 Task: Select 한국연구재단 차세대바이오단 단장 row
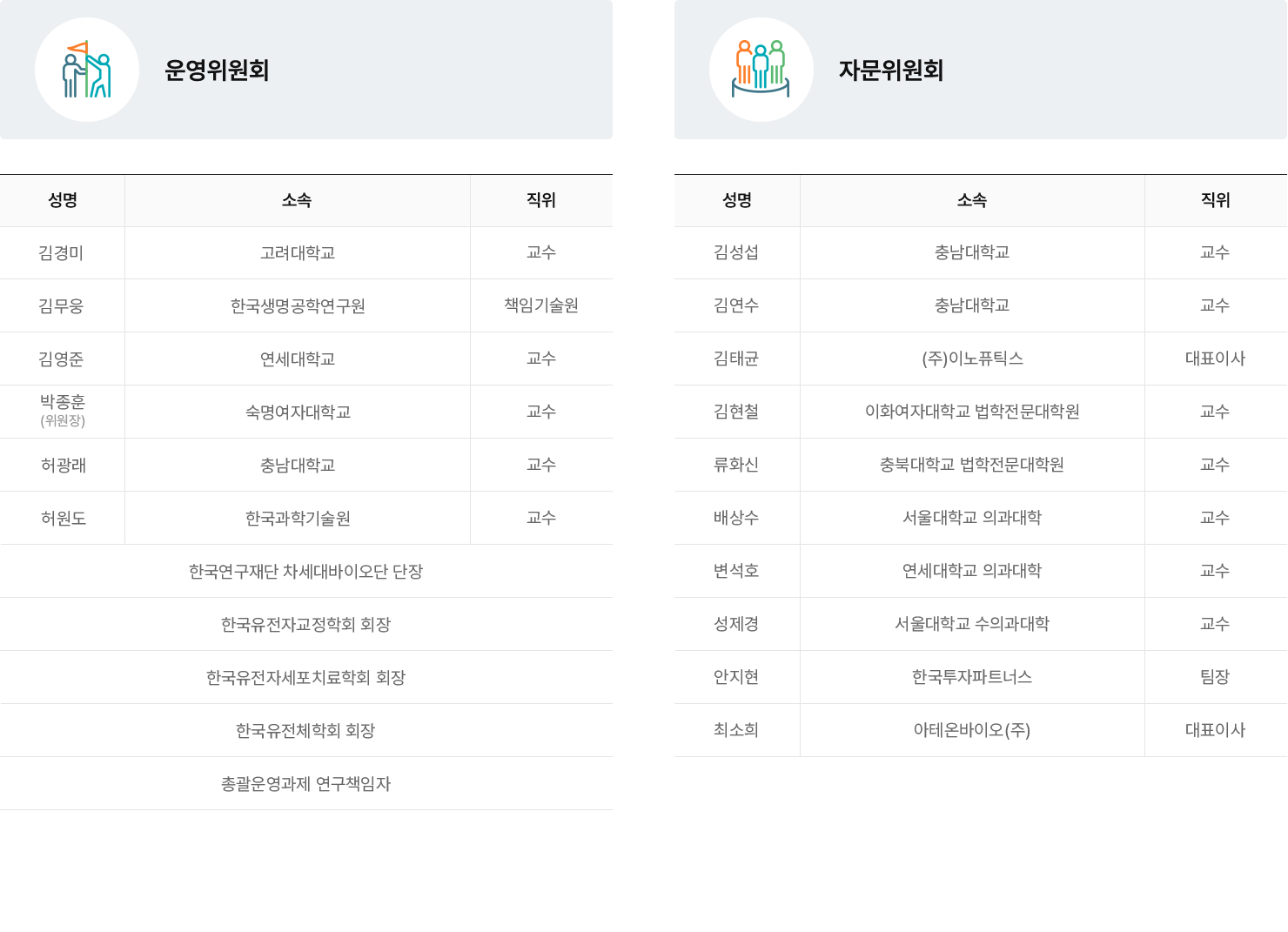(306, 572)
